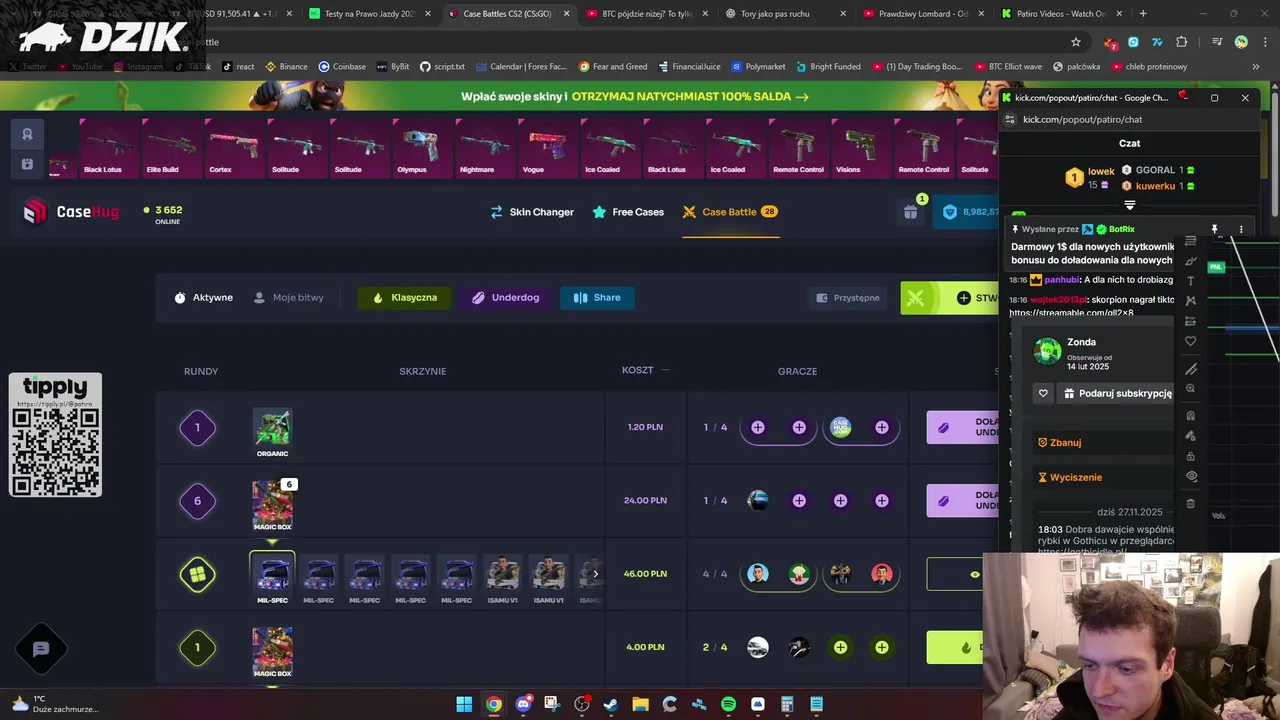Switch to the Tory jako pas ruchu tab
Viewport: 1280px width, 720px height.
tap(785, 14)
